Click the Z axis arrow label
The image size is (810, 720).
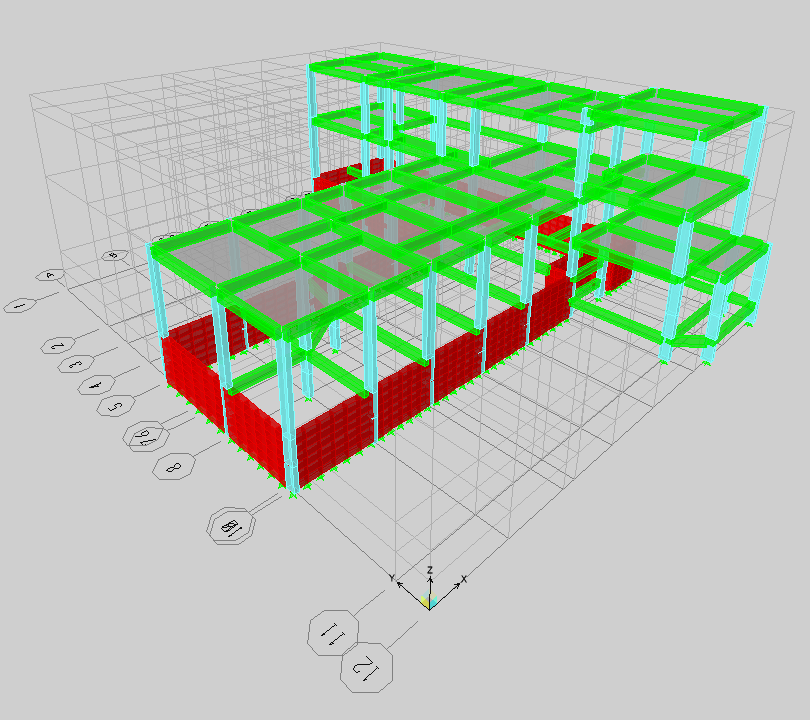(x=429, y=569)
